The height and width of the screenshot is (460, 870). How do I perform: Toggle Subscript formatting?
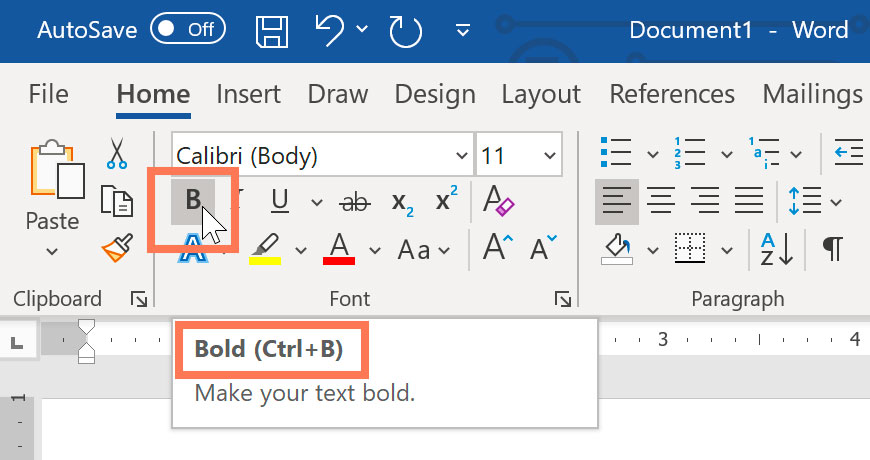point(402,203)
